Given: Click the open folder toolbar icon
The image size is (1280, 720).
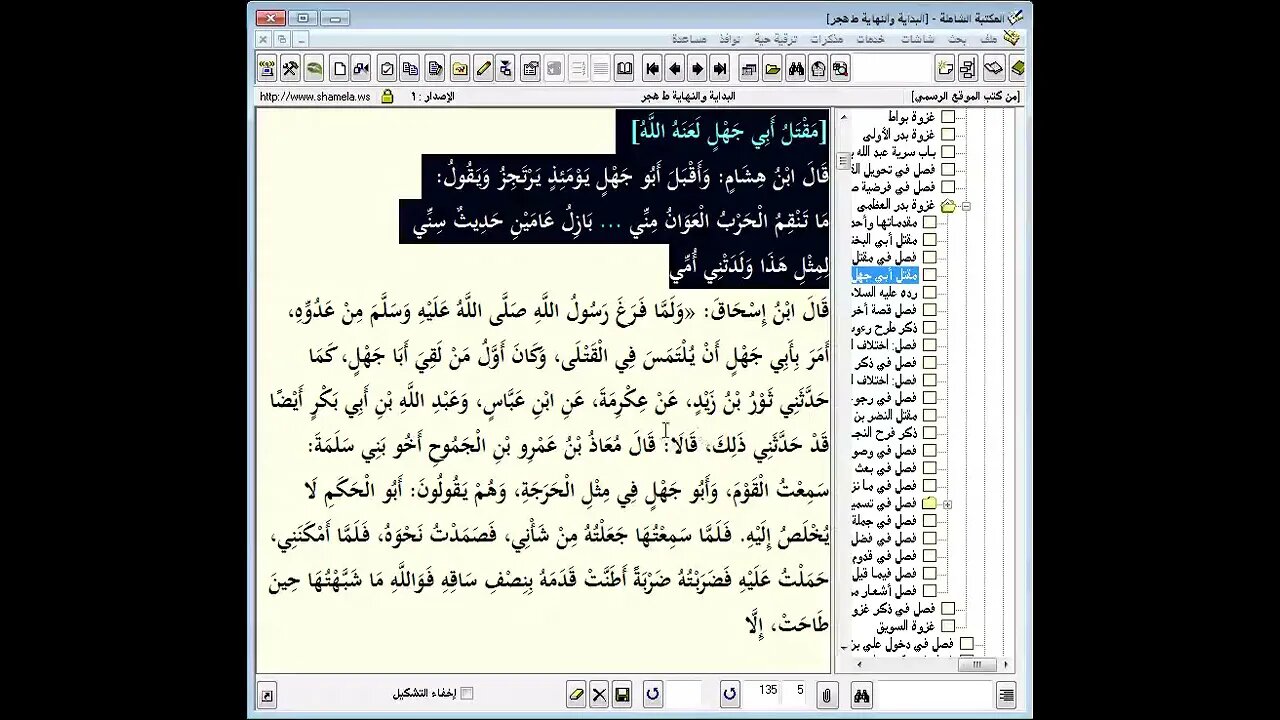Looking at the screenshot, I should pos(772,69).
